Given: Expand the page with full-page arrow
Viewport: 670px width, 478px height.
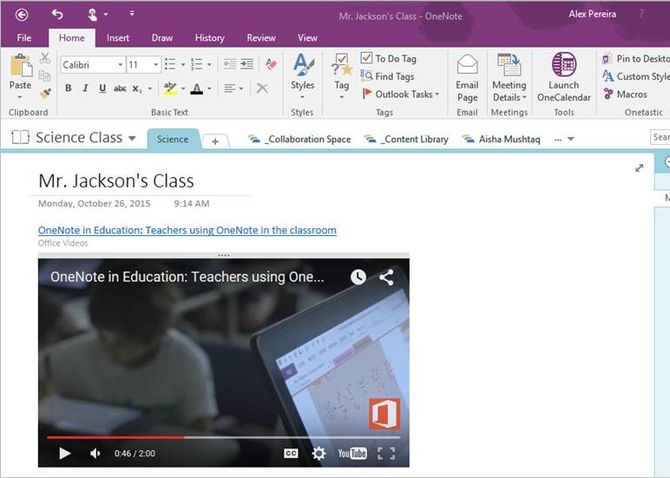Looking at the screenshot, I should tap(640, 168).
